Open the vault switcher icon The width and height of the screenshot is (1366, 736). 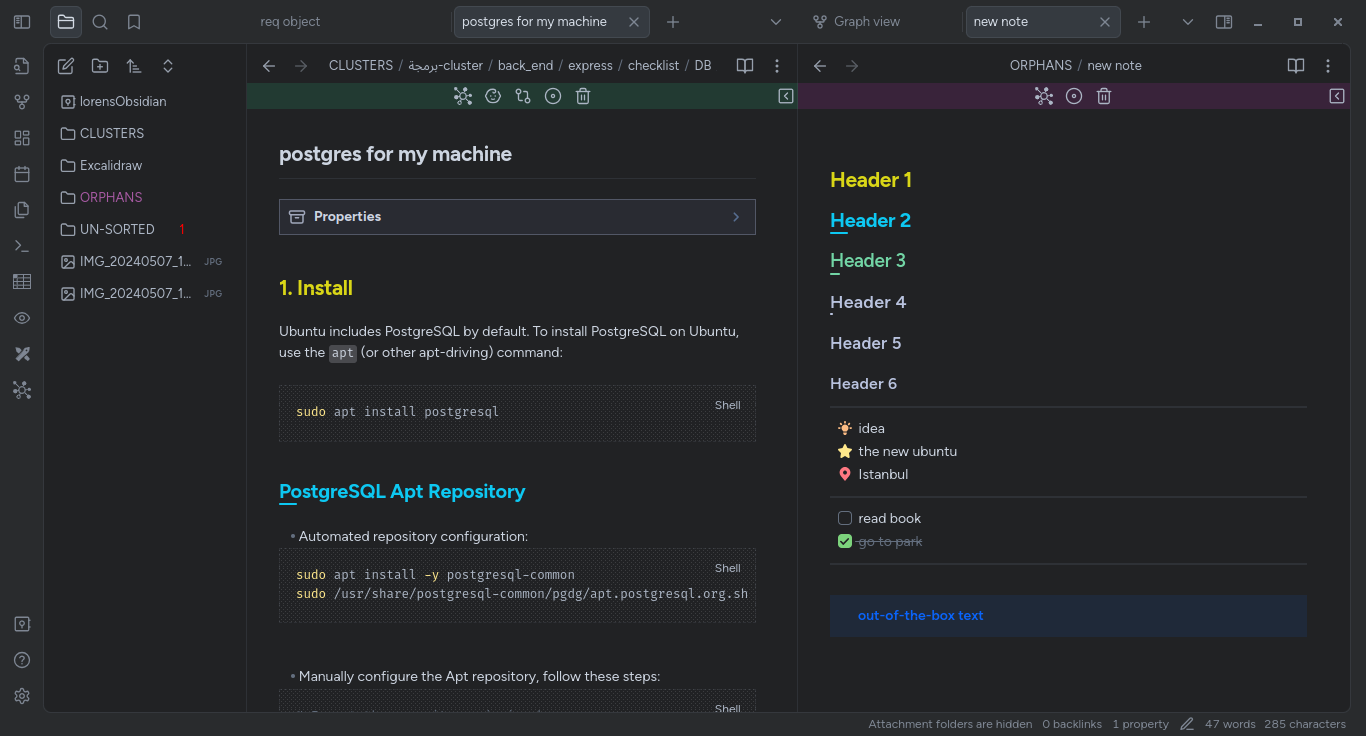coord(22,624)
